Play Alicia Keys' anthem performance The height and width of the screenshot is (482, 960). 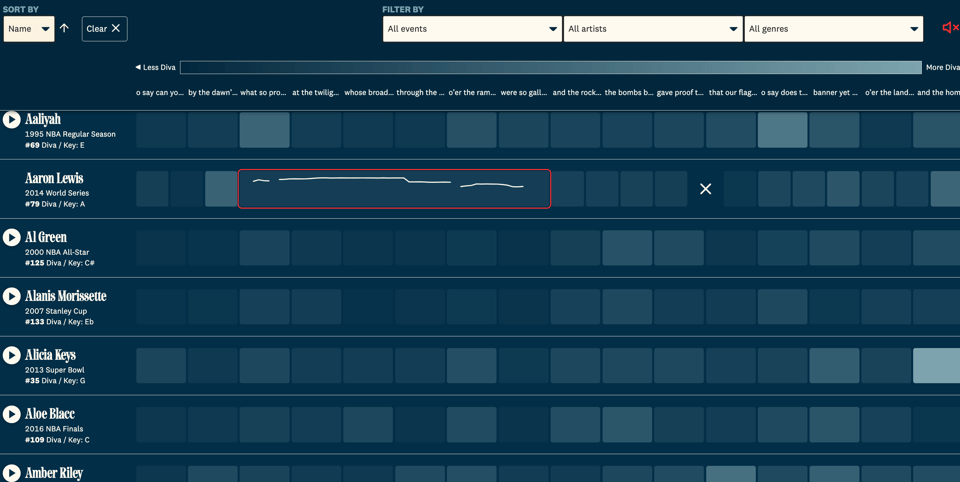(12, 355)
